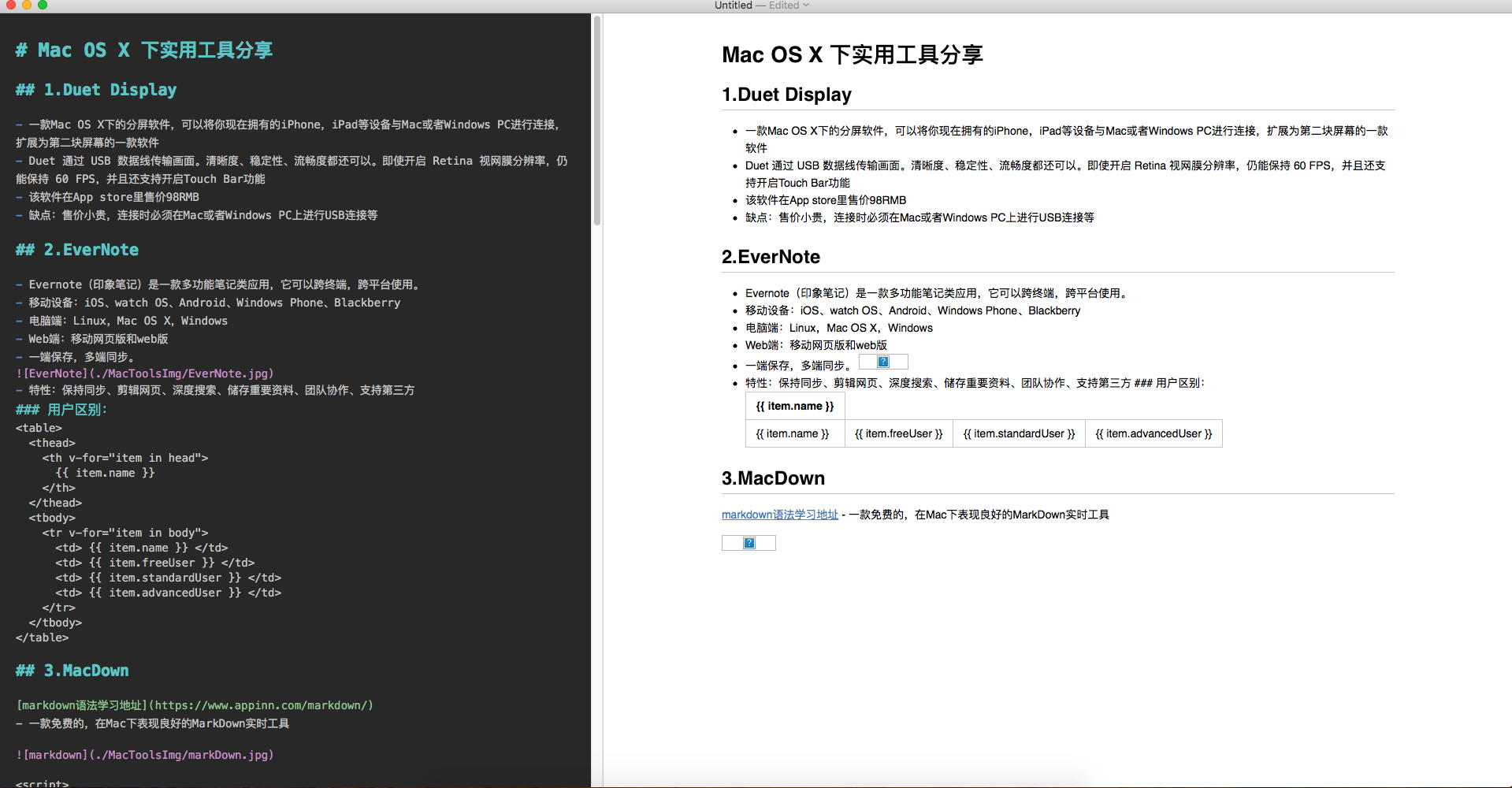The image size is (1512, 788).
Task: Click the 2.EverNote heading in the preview
Action: (771, 257)
